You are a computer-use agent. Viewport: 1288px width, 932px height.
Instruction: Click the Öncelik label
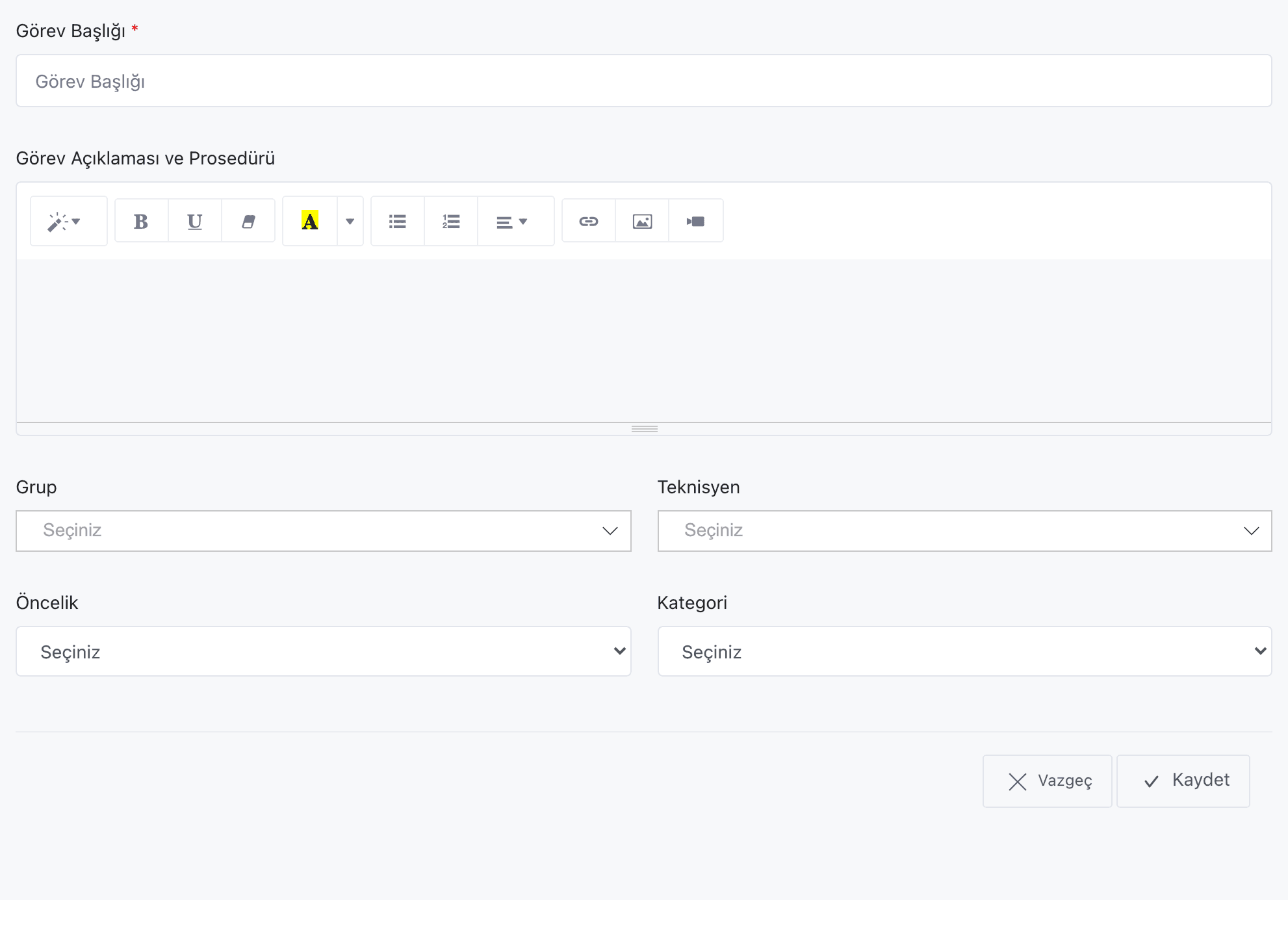coord(47,602)
